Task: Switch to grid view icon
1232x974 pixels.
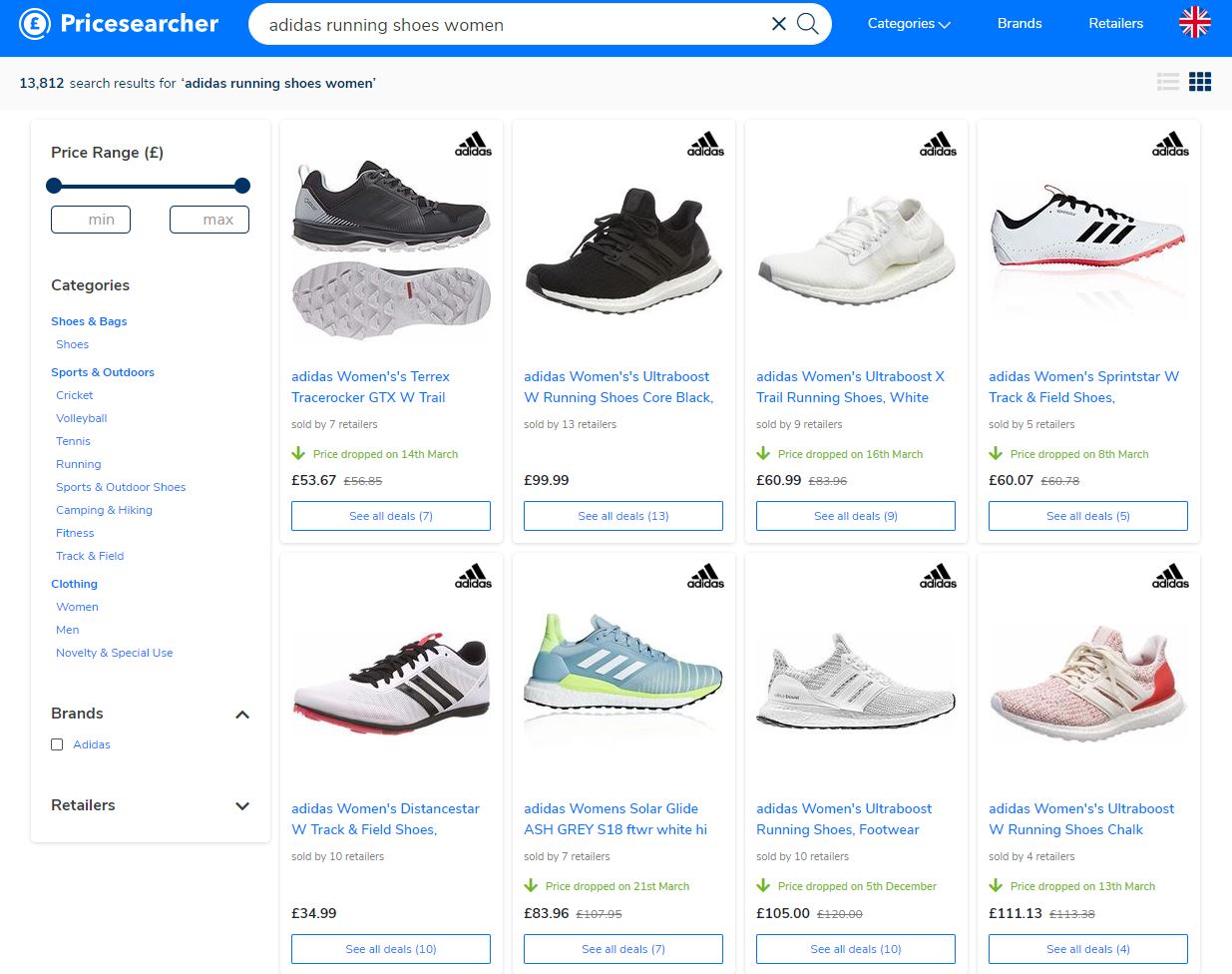Action: click(x=1200, y=82)
